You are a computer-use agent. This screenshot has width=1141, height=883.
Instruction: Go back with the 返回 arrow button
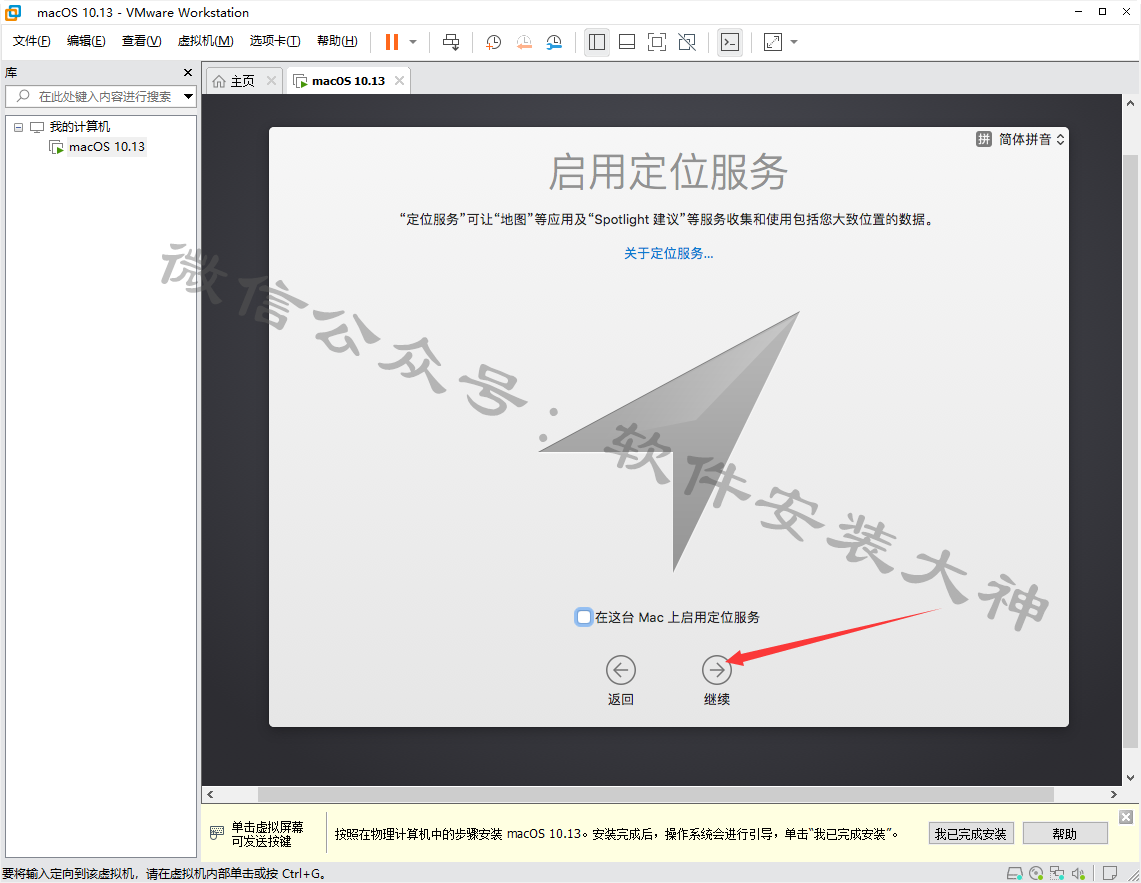tap(621, 670)
